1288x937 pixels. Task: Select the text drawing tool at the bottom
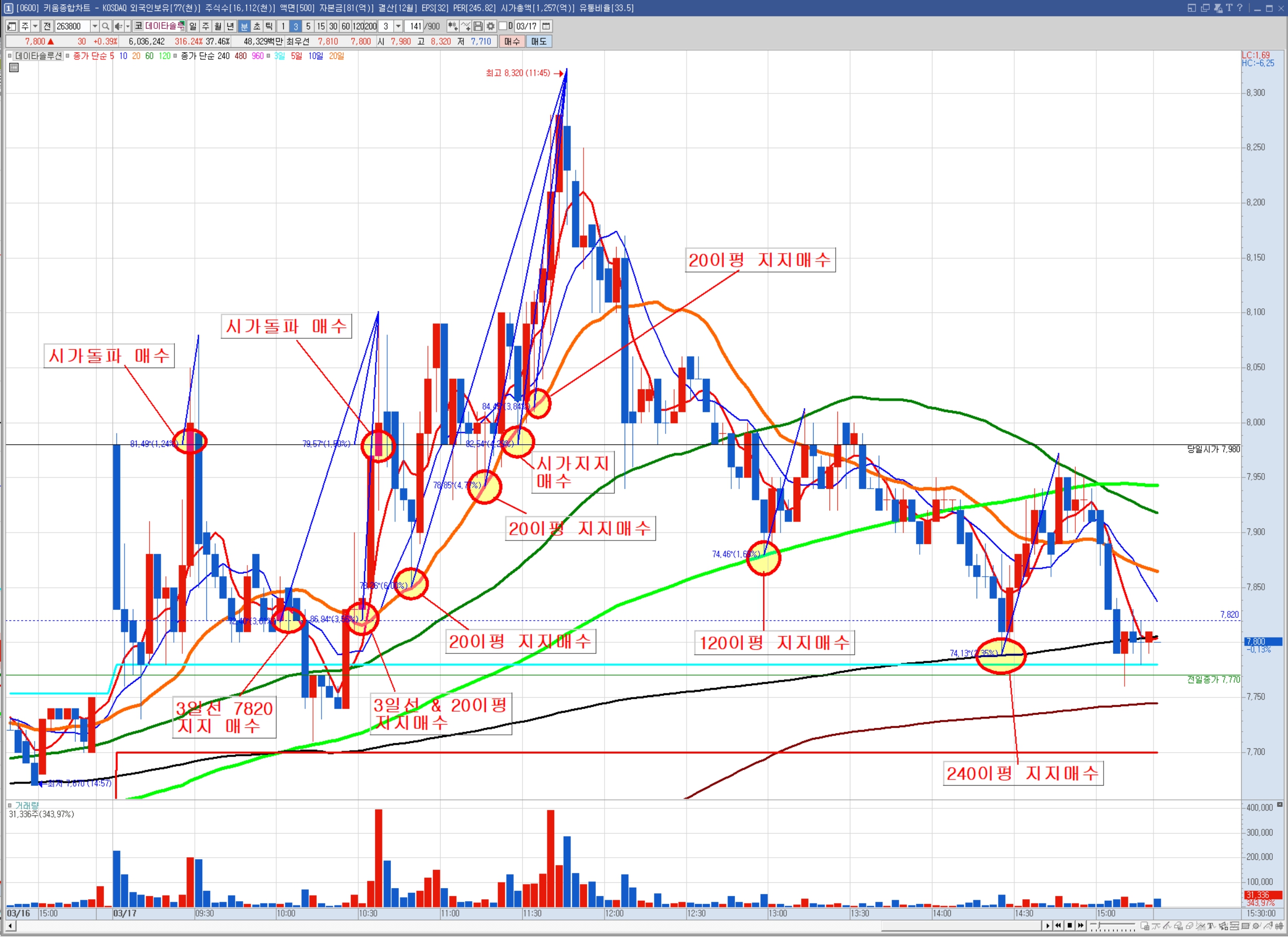1211,925
